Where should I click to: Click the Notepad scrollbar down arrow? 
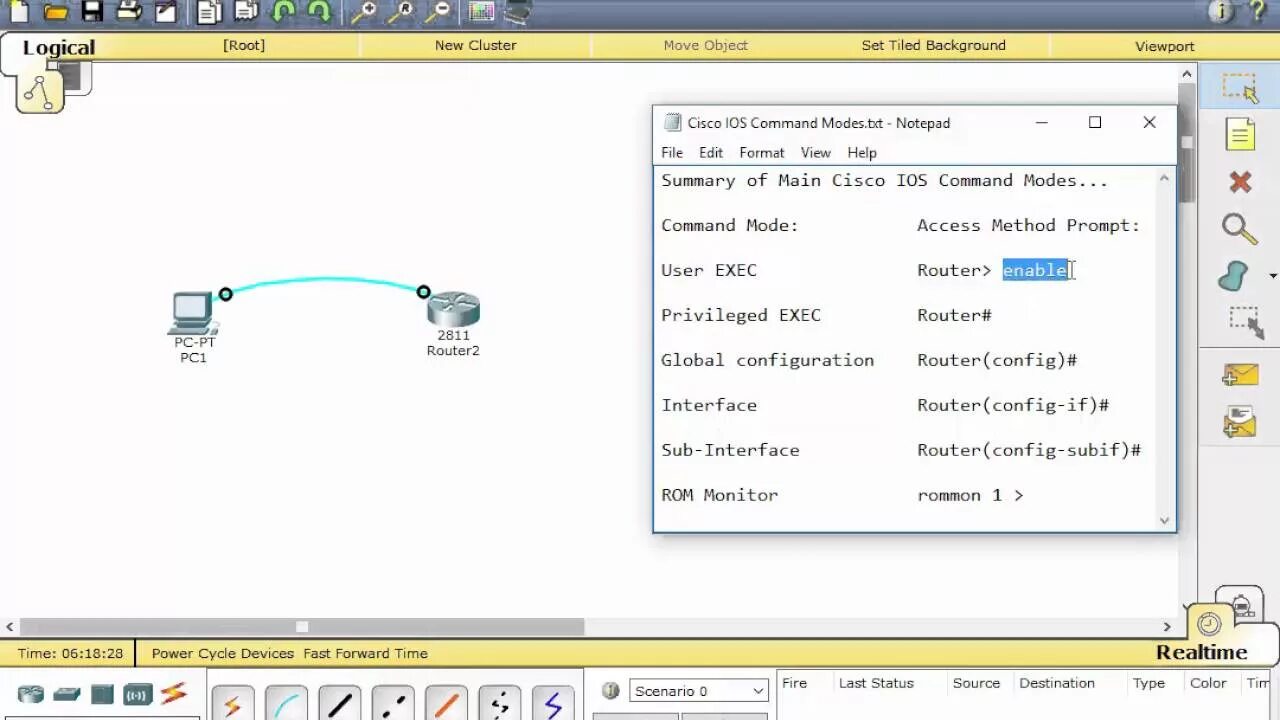click(1164, 520)
